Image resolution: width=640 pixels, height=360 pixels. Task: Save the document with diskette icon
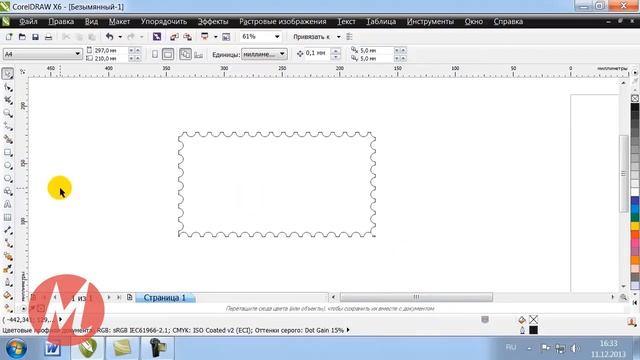coord(35,37)
